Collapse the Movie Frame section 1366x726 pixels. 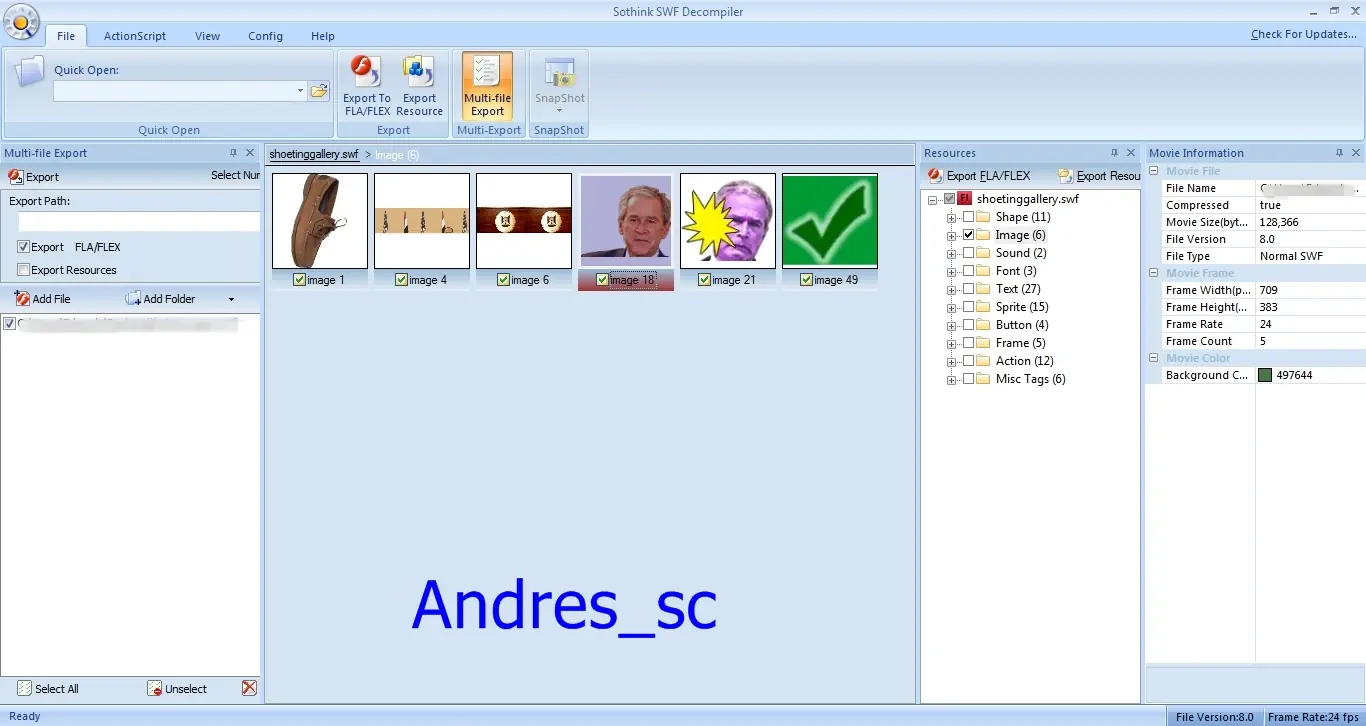tap(1154, 273)
